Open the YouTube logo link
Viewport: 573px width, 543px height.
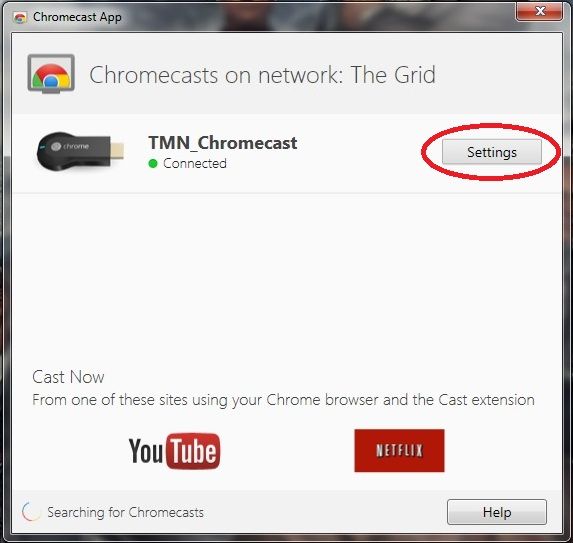point(174,451)
